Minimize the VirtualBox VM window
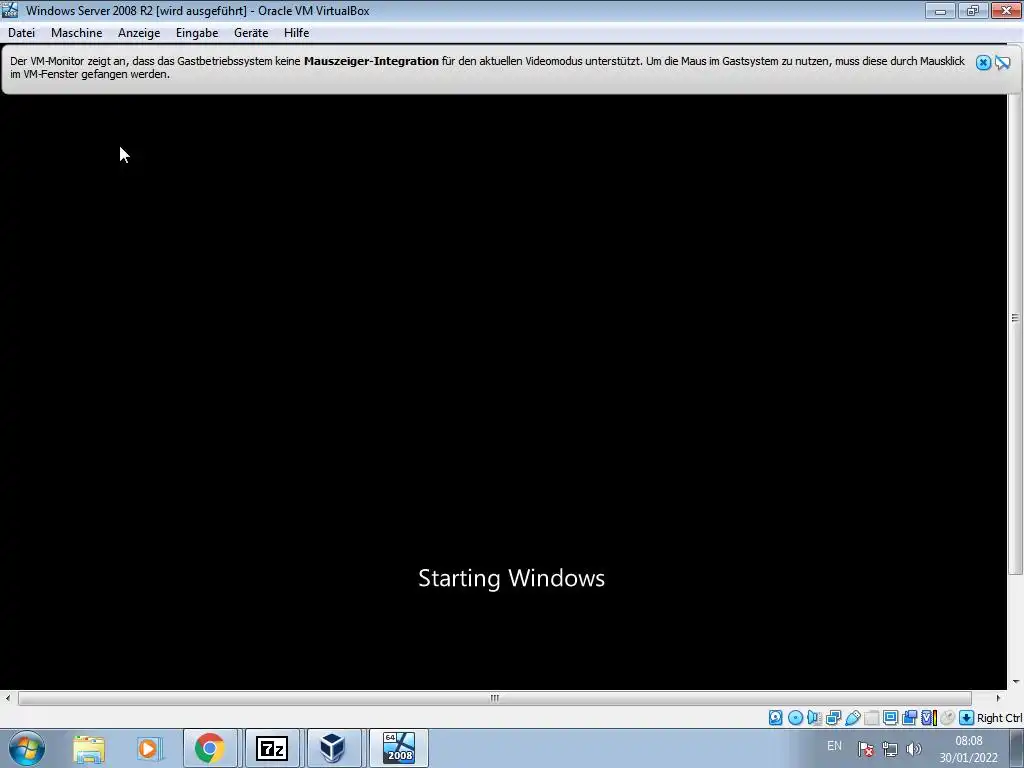Screen dimensions: 1024x768 (x=940, y=10)
